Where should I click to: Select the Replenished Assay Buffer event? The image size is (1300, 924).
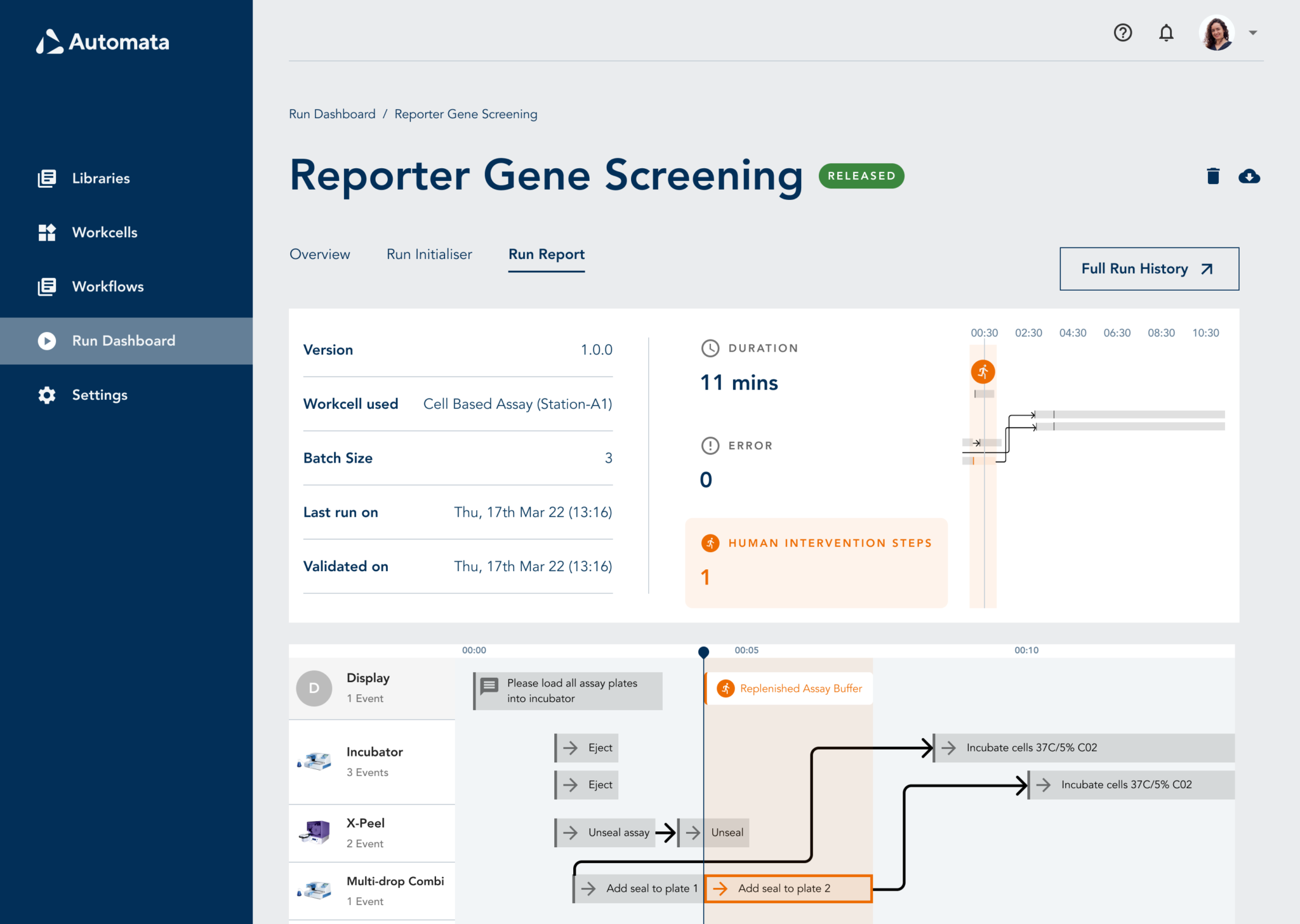790,689
